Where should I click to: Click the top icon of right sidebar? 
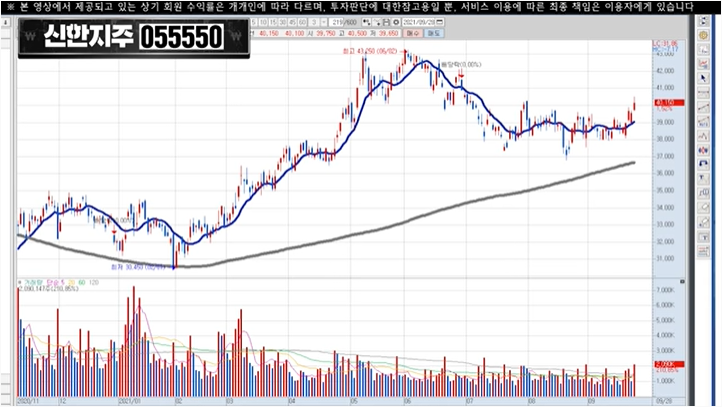click(703, 21)
